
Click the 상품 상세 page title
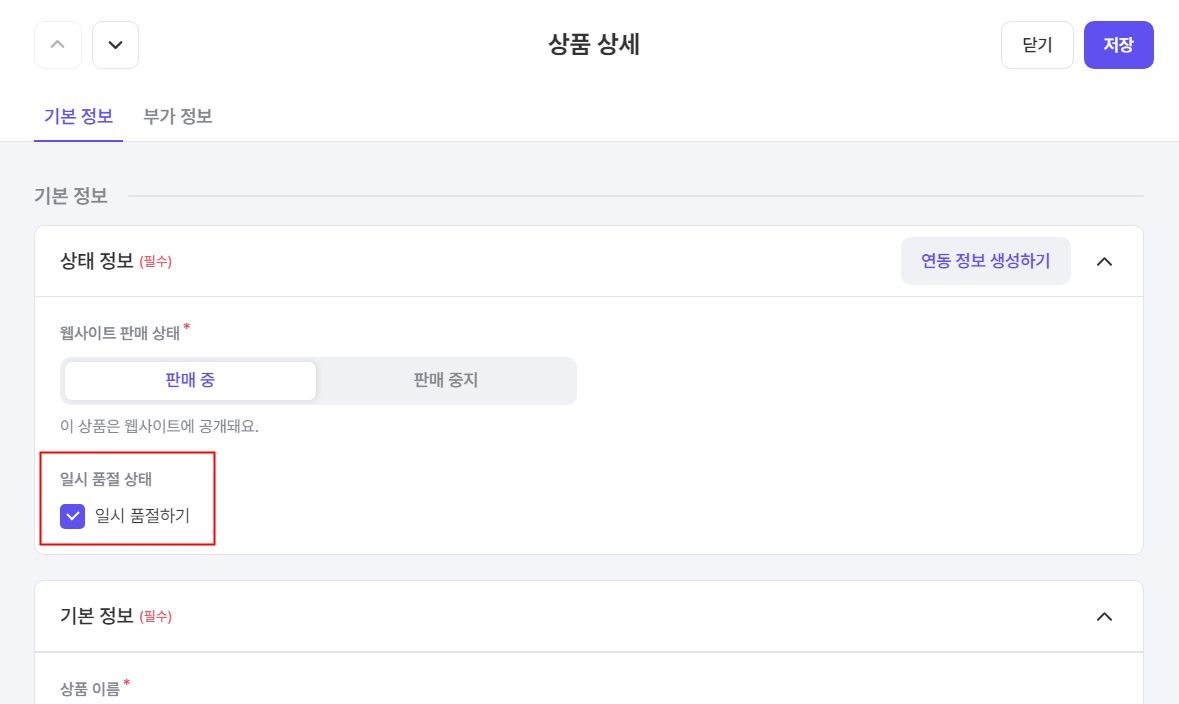coord(594,44)
